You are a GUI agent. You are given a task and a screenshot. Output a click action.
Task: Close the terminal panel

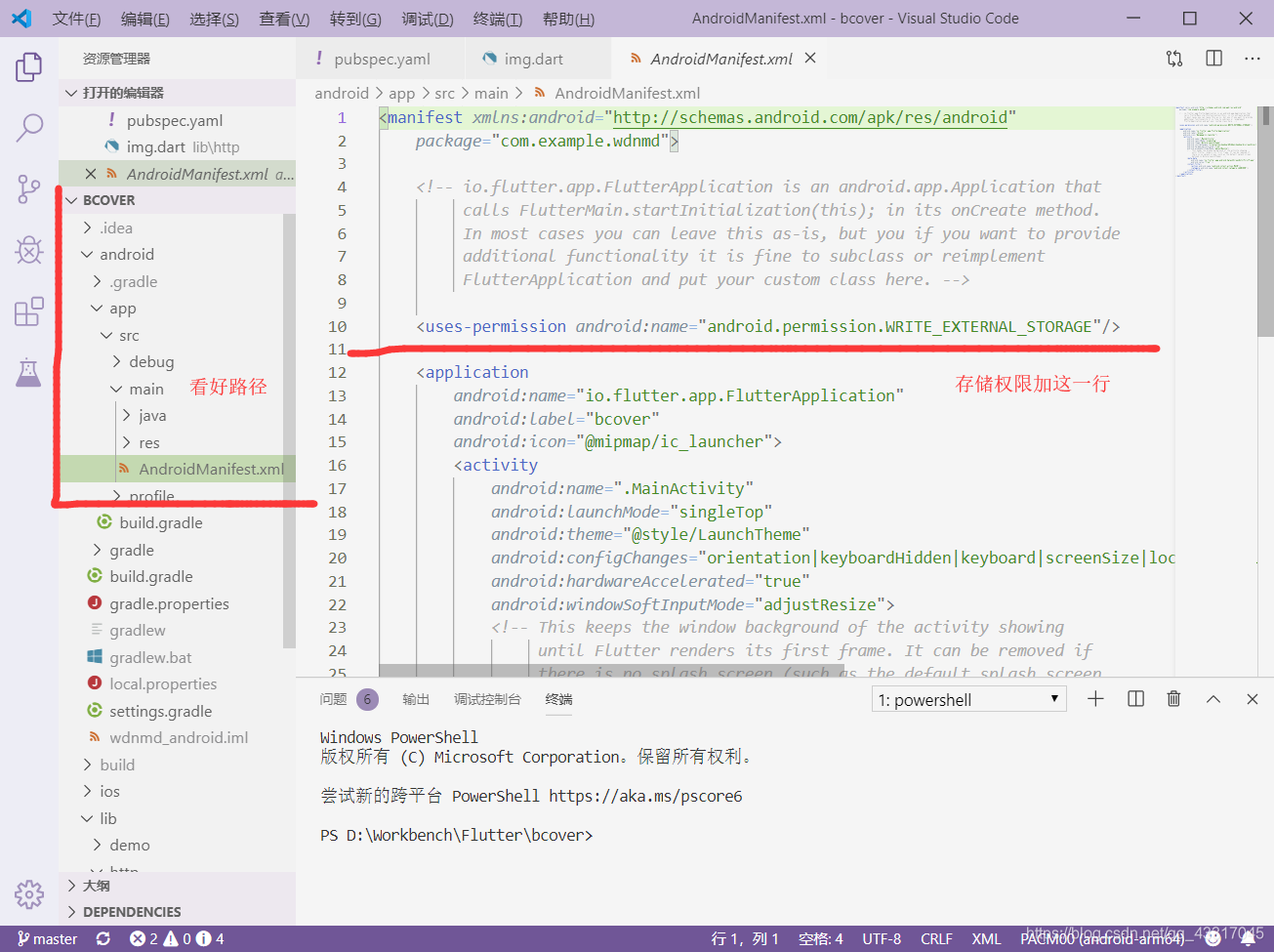(1253, 699)
